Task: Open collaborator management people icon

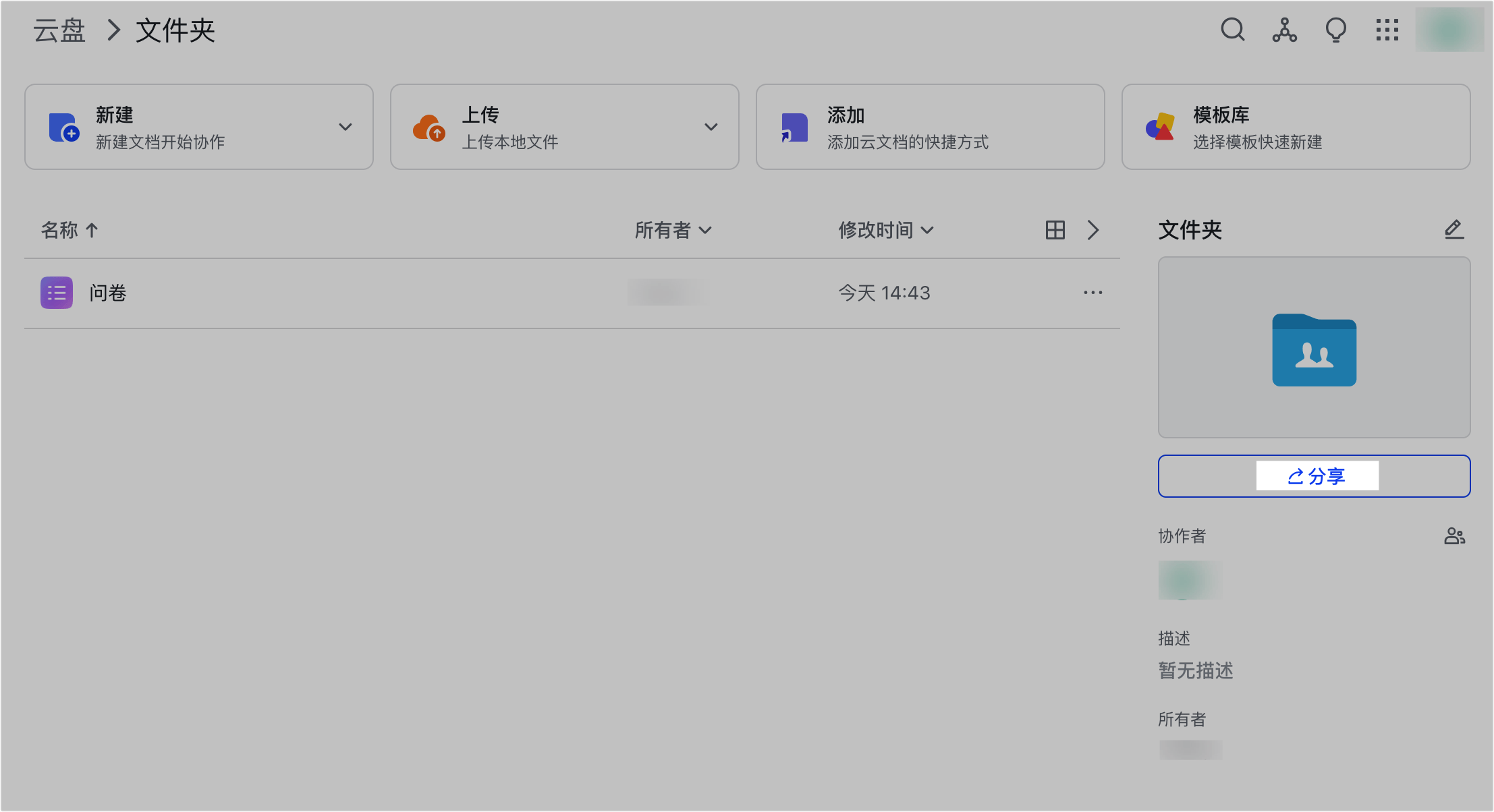Action: click(1454, 536)
